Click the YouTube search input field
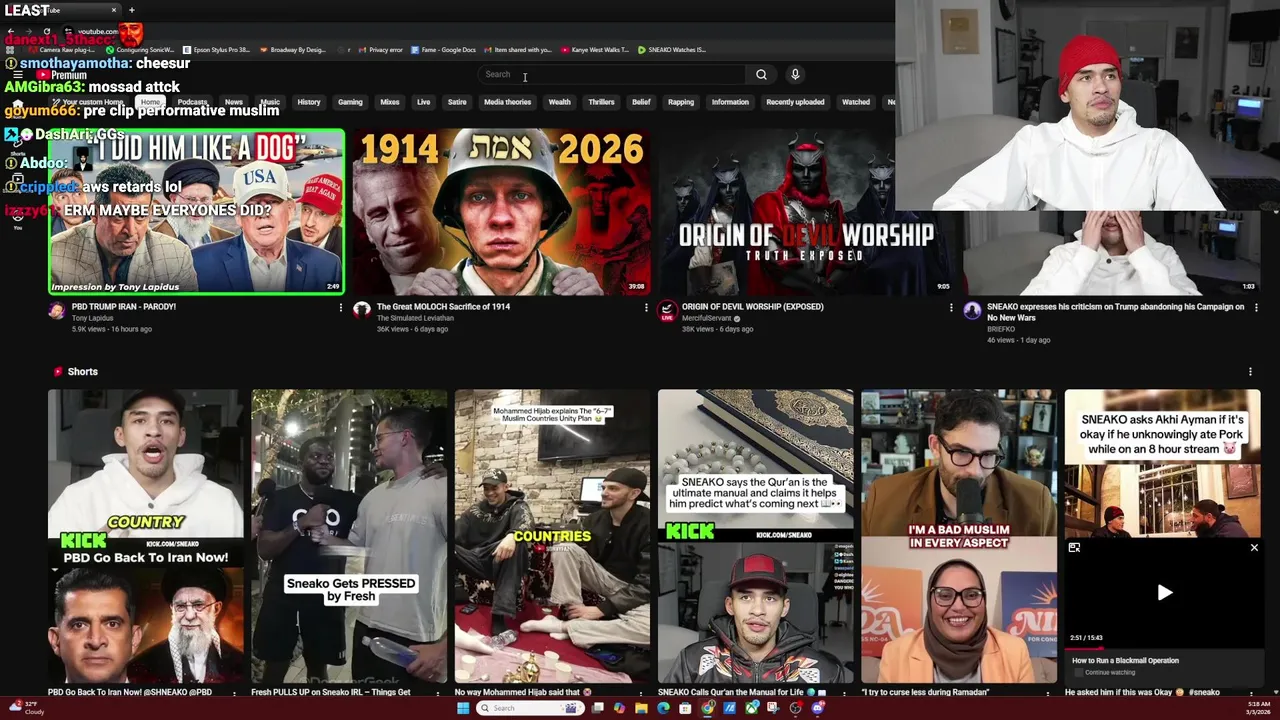 pyautogui.click(x=612, y=74)
